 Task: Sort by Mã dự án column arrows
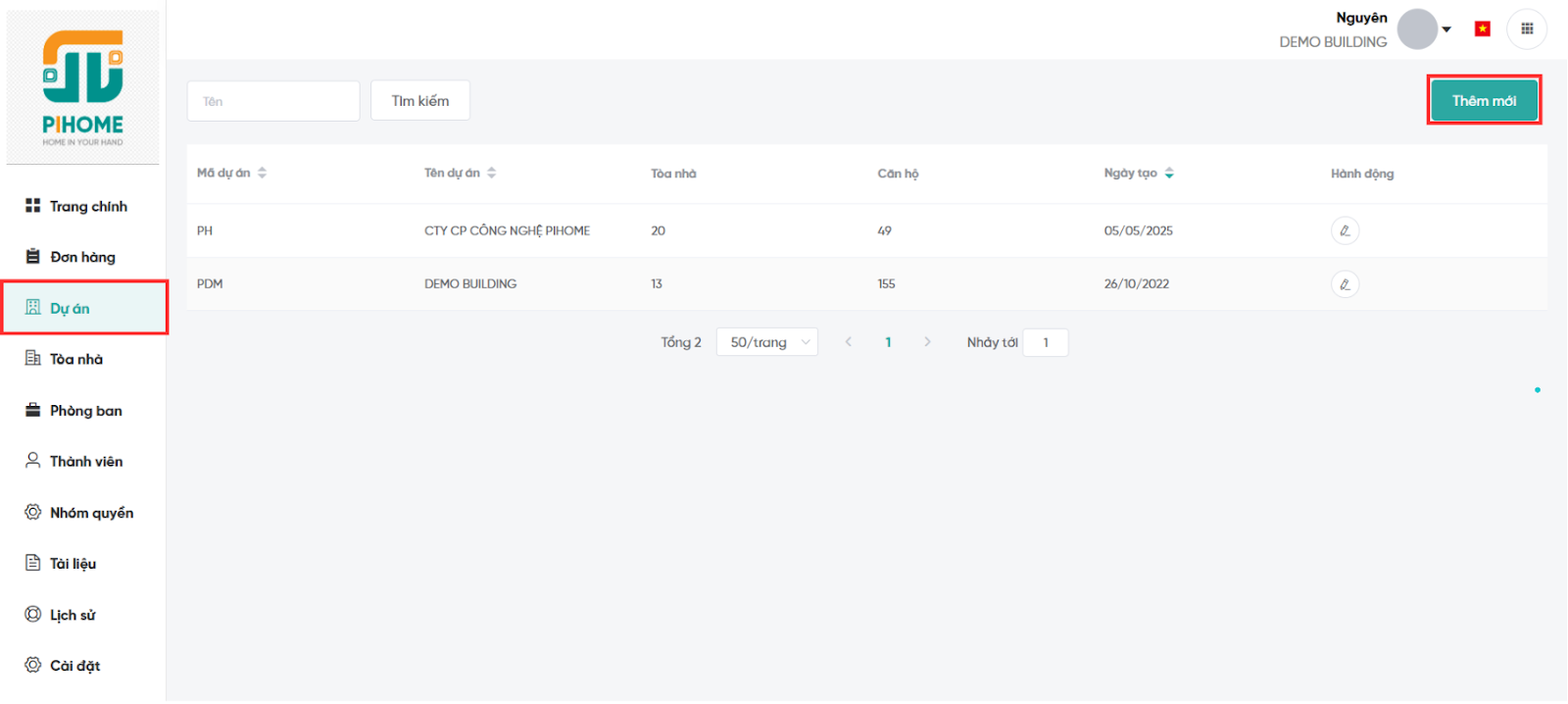click(262, 174)
